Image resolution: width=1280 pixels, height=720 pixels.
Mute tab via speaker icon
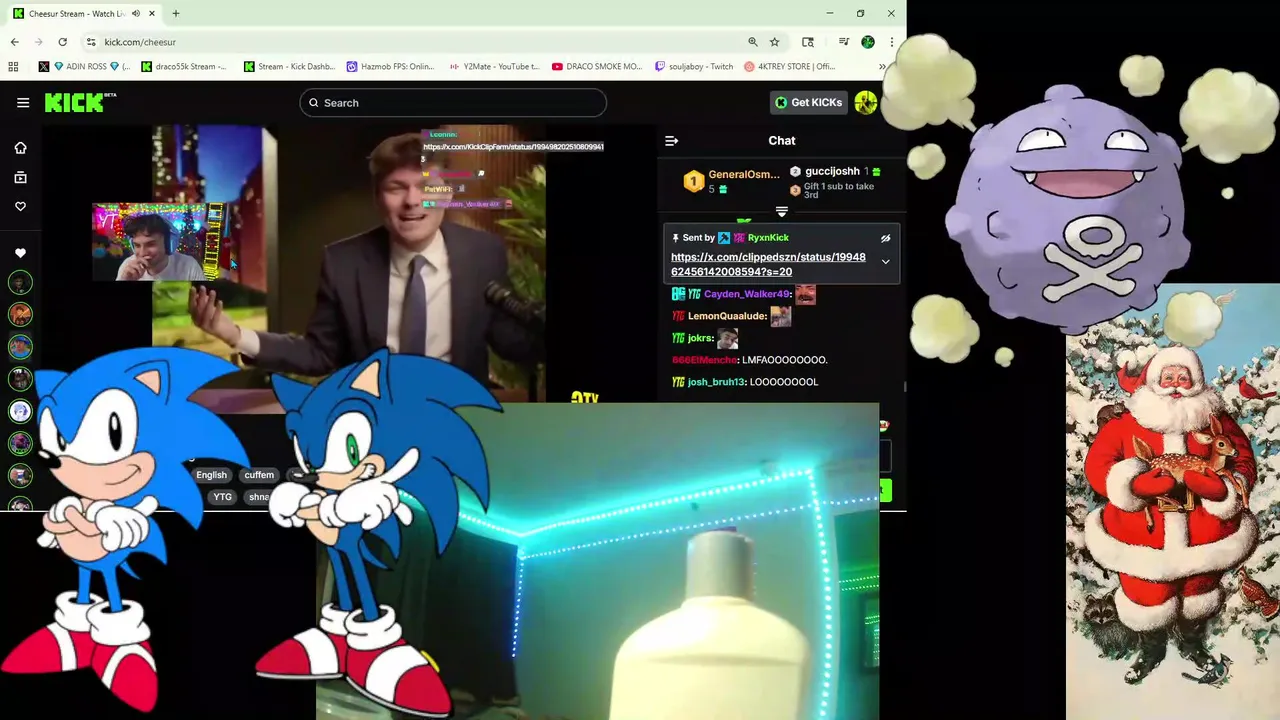[135, 14]
